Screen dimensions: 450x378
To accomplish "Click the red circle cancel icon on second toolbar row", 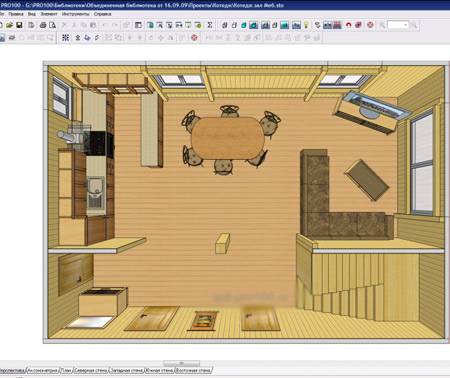I will pos(194,38).
